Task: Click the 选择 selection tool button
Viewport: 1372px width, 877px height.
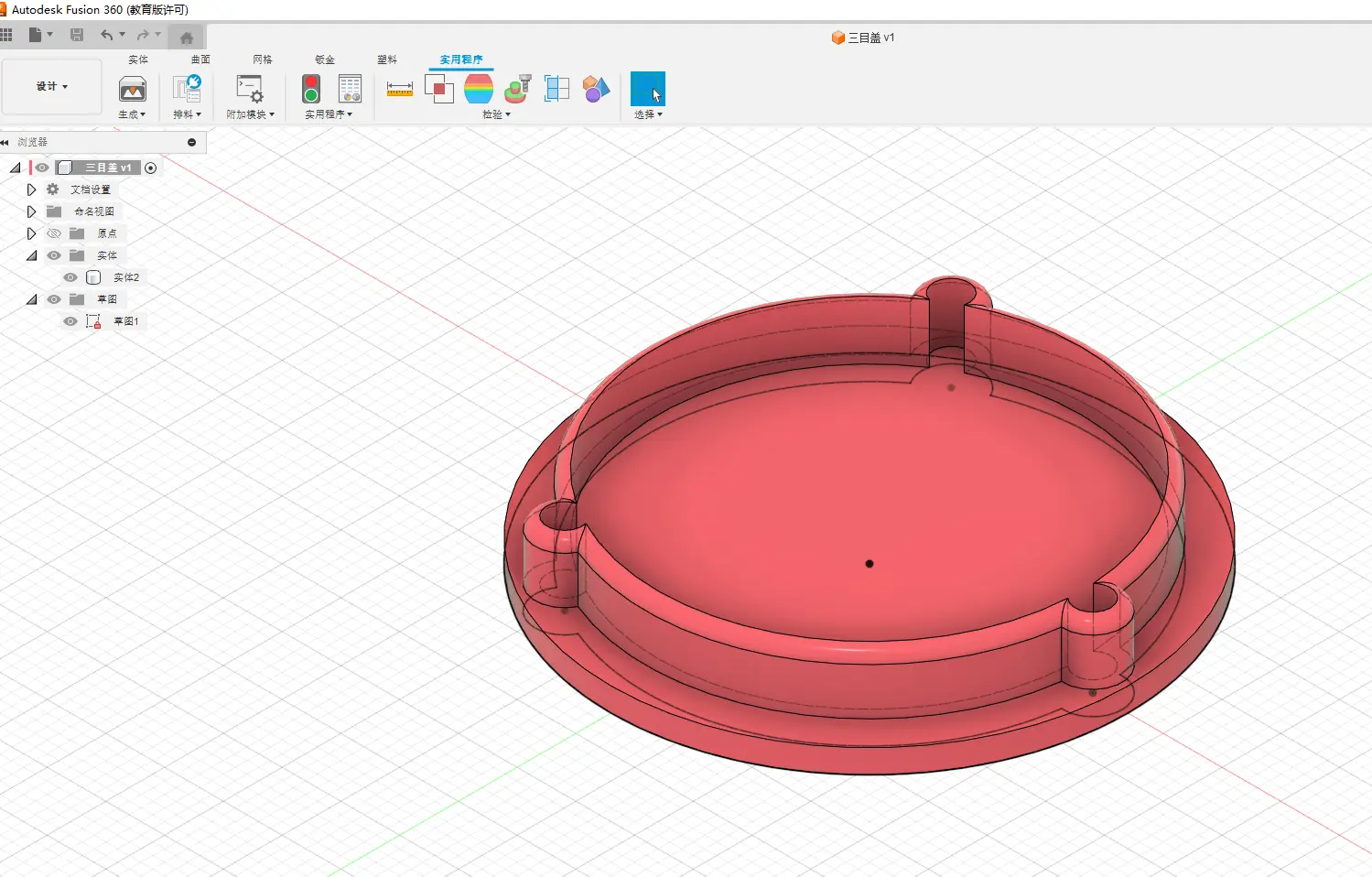Action: pos(648,90)
